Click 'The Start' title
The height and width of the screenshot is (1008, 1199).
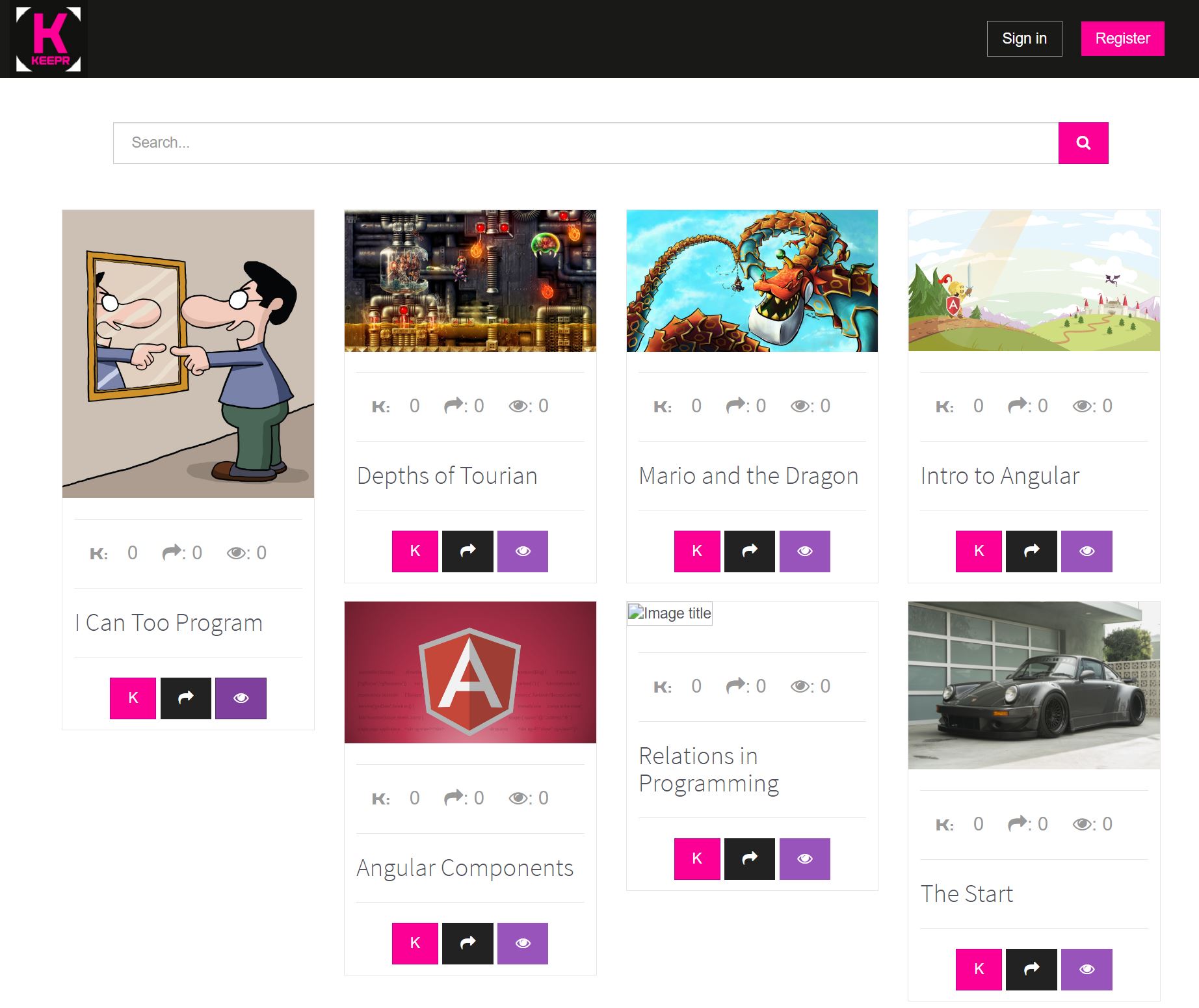pyautogui.click(x=967, y=894)
